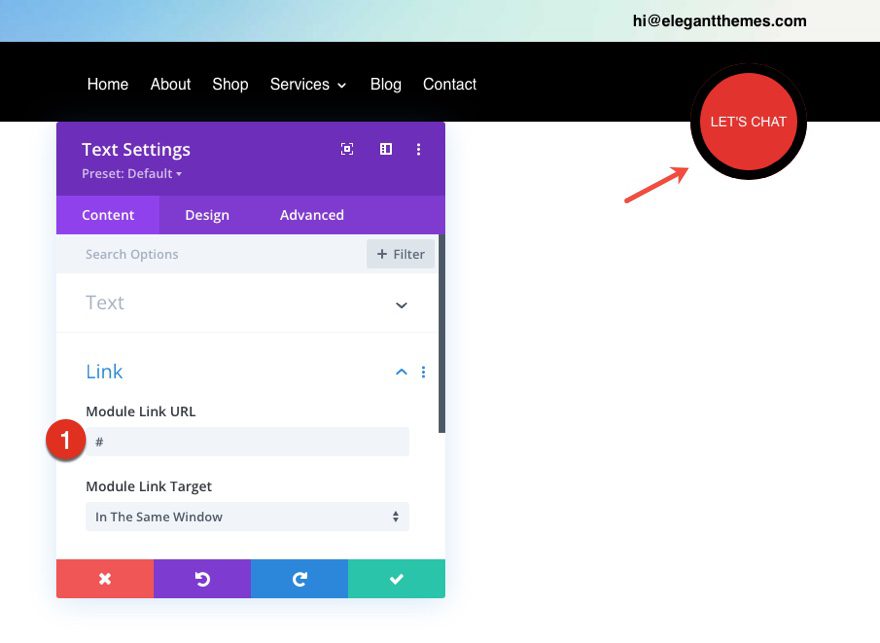Click the Search Options field

coord(211,254)
